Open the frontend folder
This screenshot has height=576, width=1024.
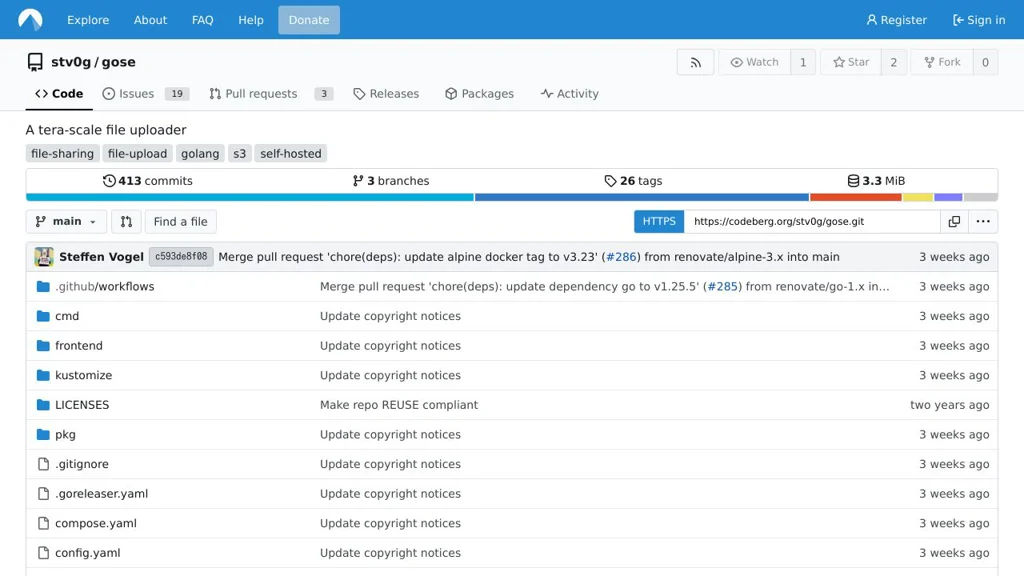pyautogui.click(x=79, y=346)
